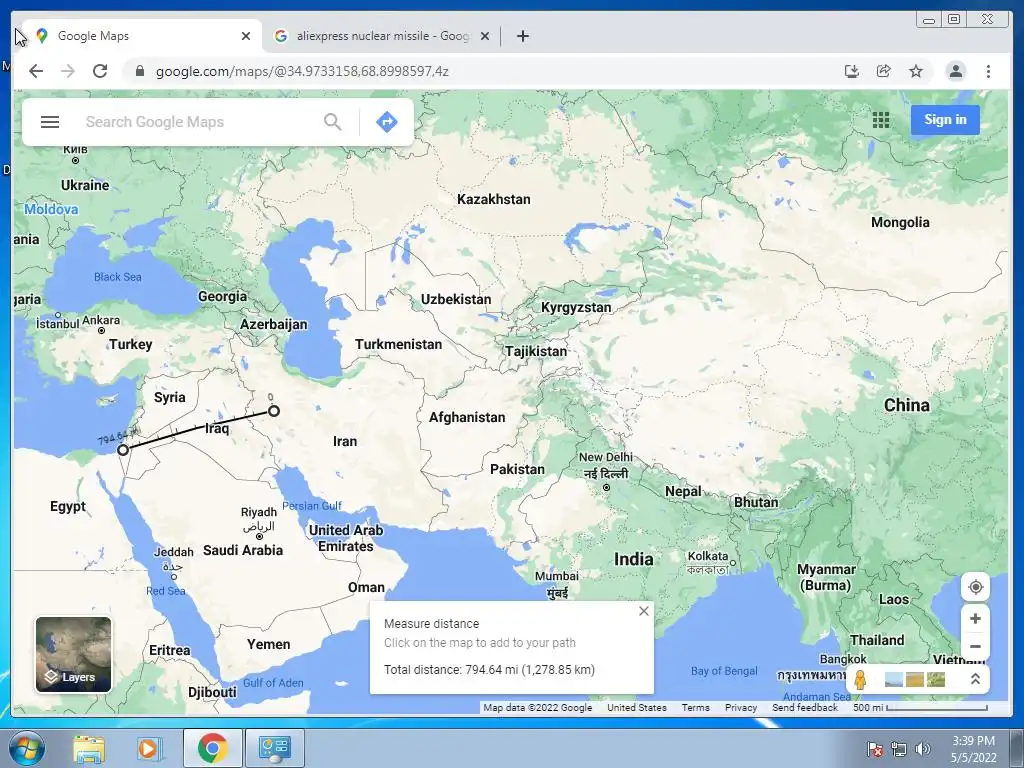This screenshot has height=768, width=1024.
Task: Bookmark this page with the star
Action: pos(916,71)
